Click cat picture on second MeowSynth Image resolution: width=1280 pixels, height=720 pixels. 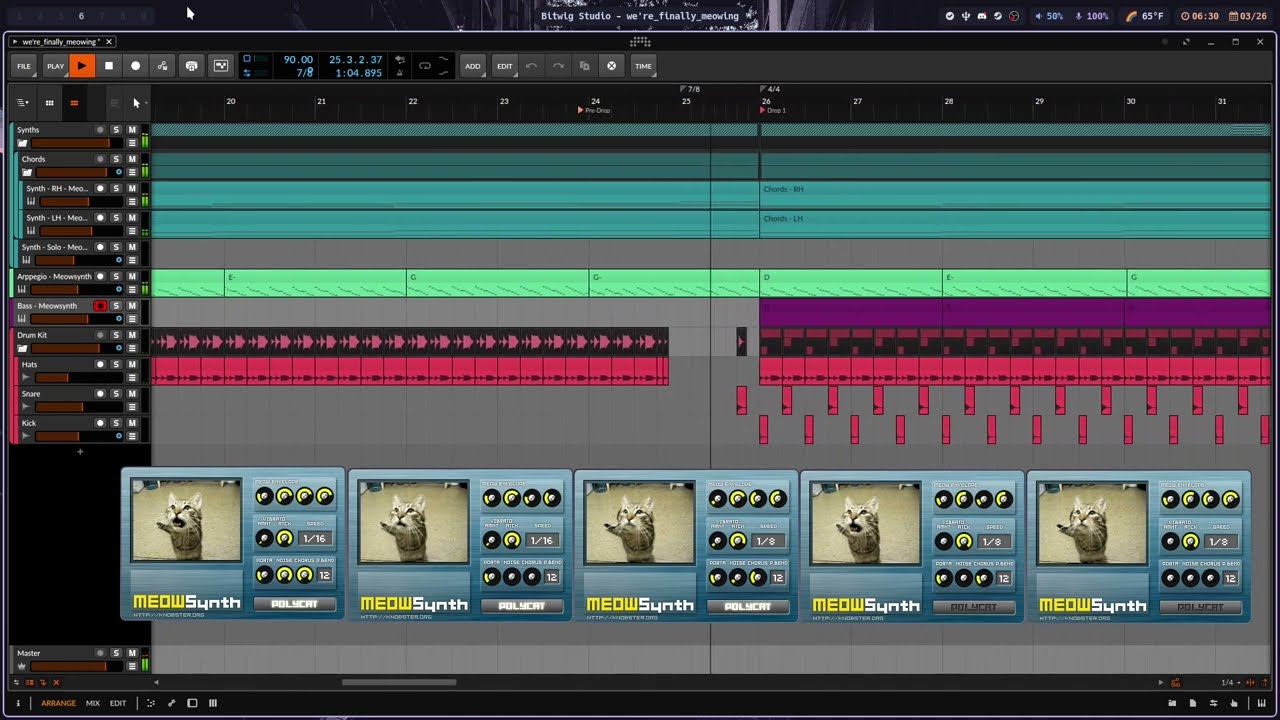(413, 522)
